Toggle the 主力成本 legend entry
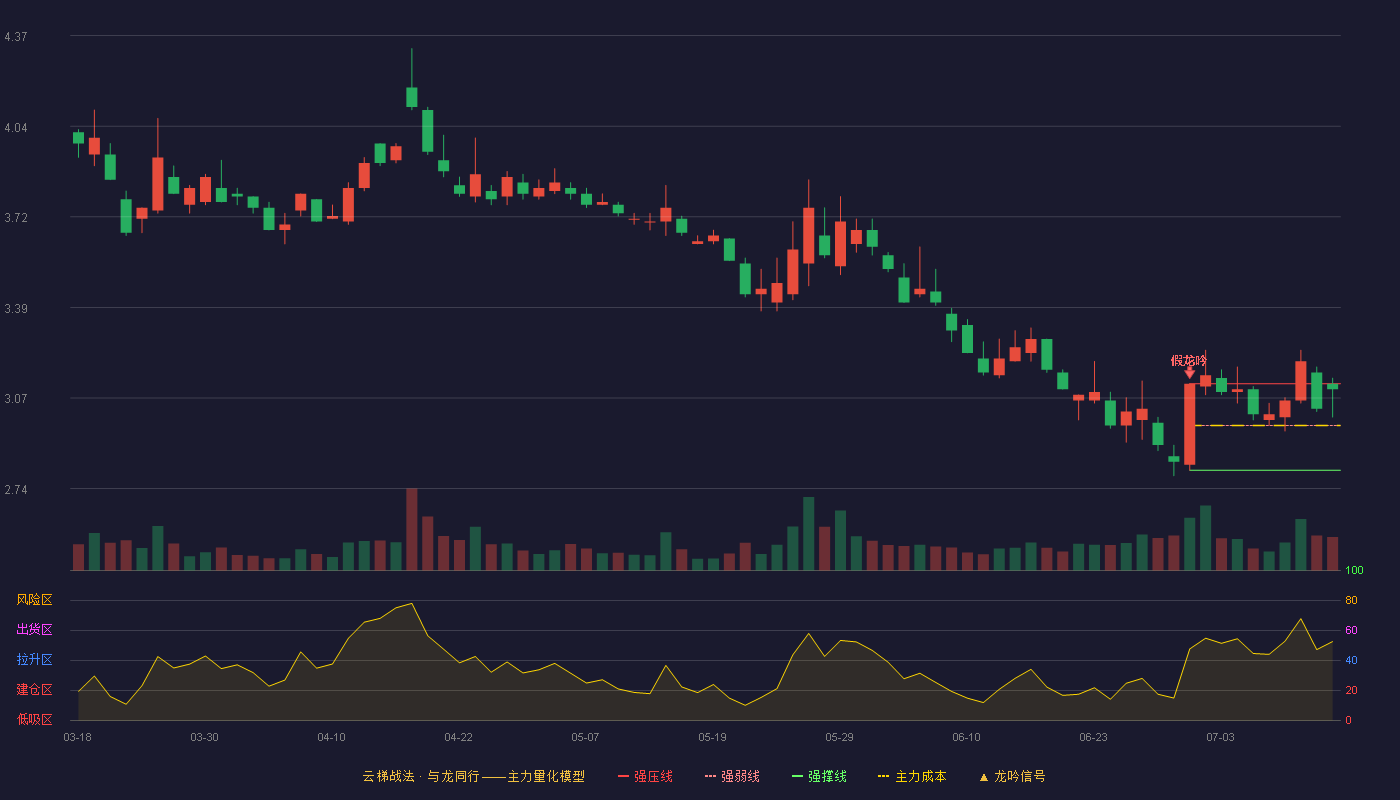Screen dimensions: 1400x800 pyautogui.click(x=912, y=776)
